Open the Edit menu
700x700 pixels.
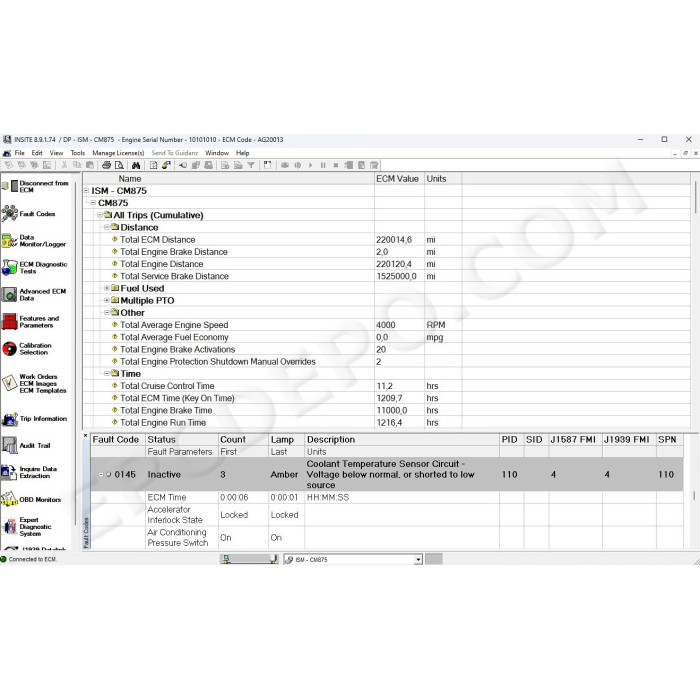37,153
